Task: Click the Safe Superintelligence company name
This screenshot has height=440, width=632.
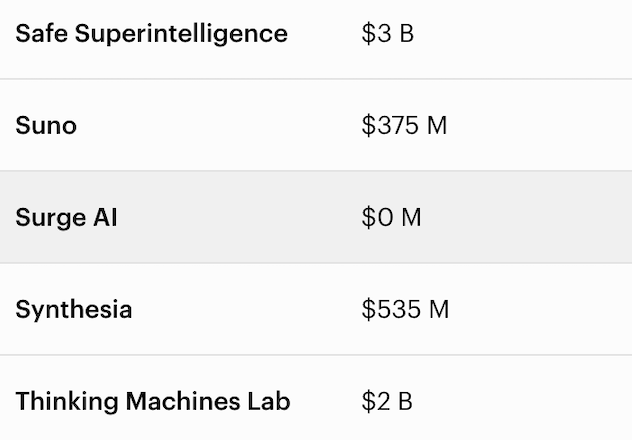Action: 151,34
